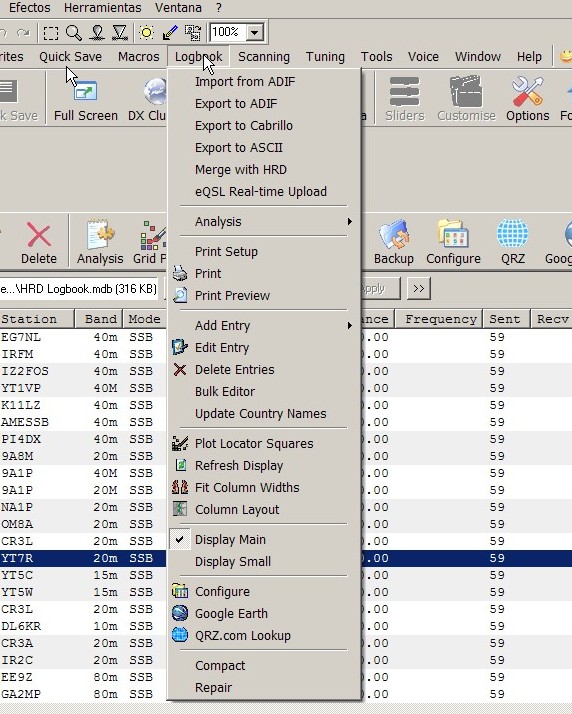Open the Ventana menu
Screen dimensions: 572x714
tap(178, 8)
